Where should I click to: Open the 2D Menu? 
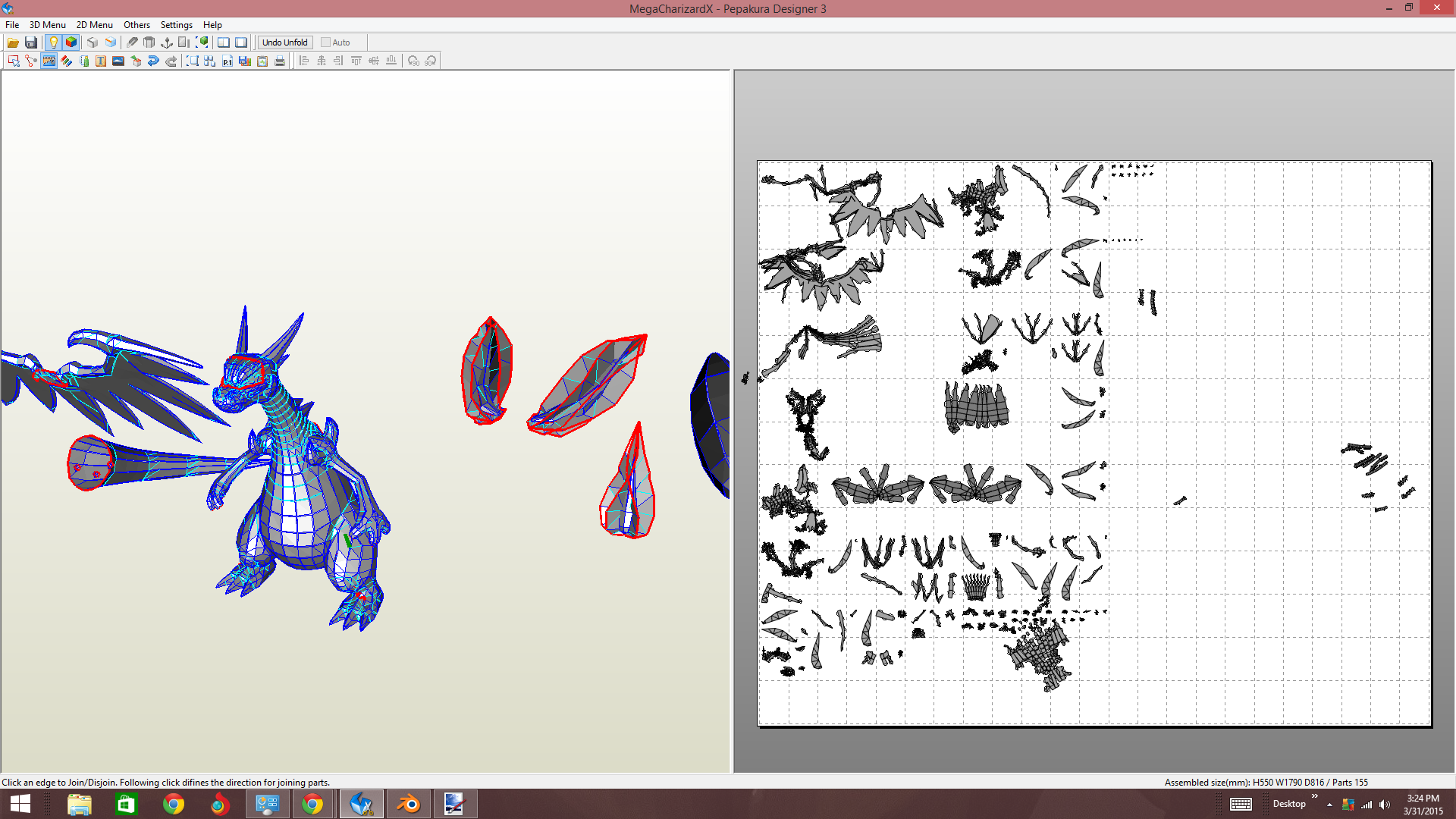[95, 24]
